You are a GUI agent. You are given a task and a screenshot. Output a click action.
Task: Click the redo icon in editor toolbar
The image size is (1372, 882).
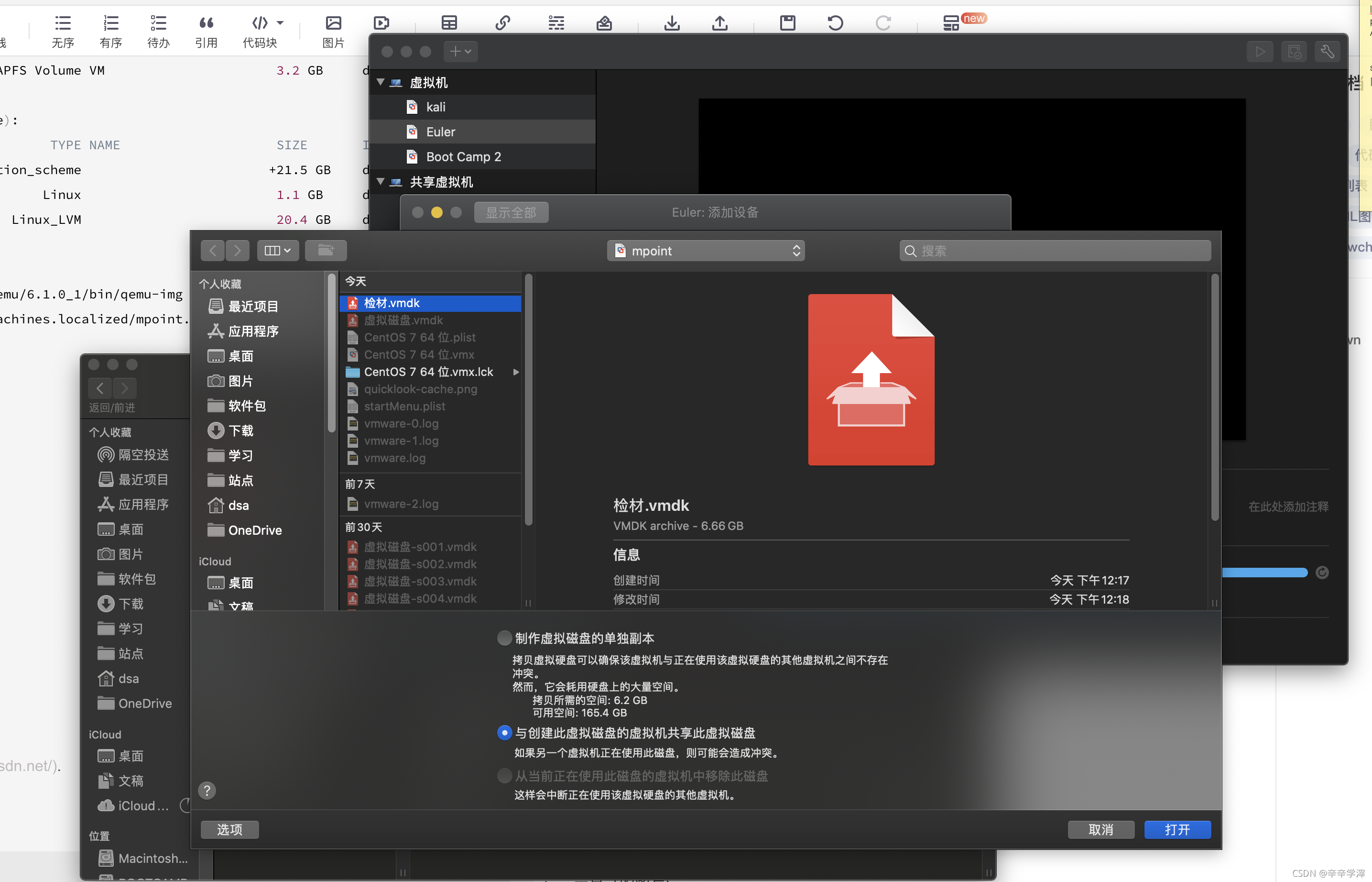click(x=883, y=23)
